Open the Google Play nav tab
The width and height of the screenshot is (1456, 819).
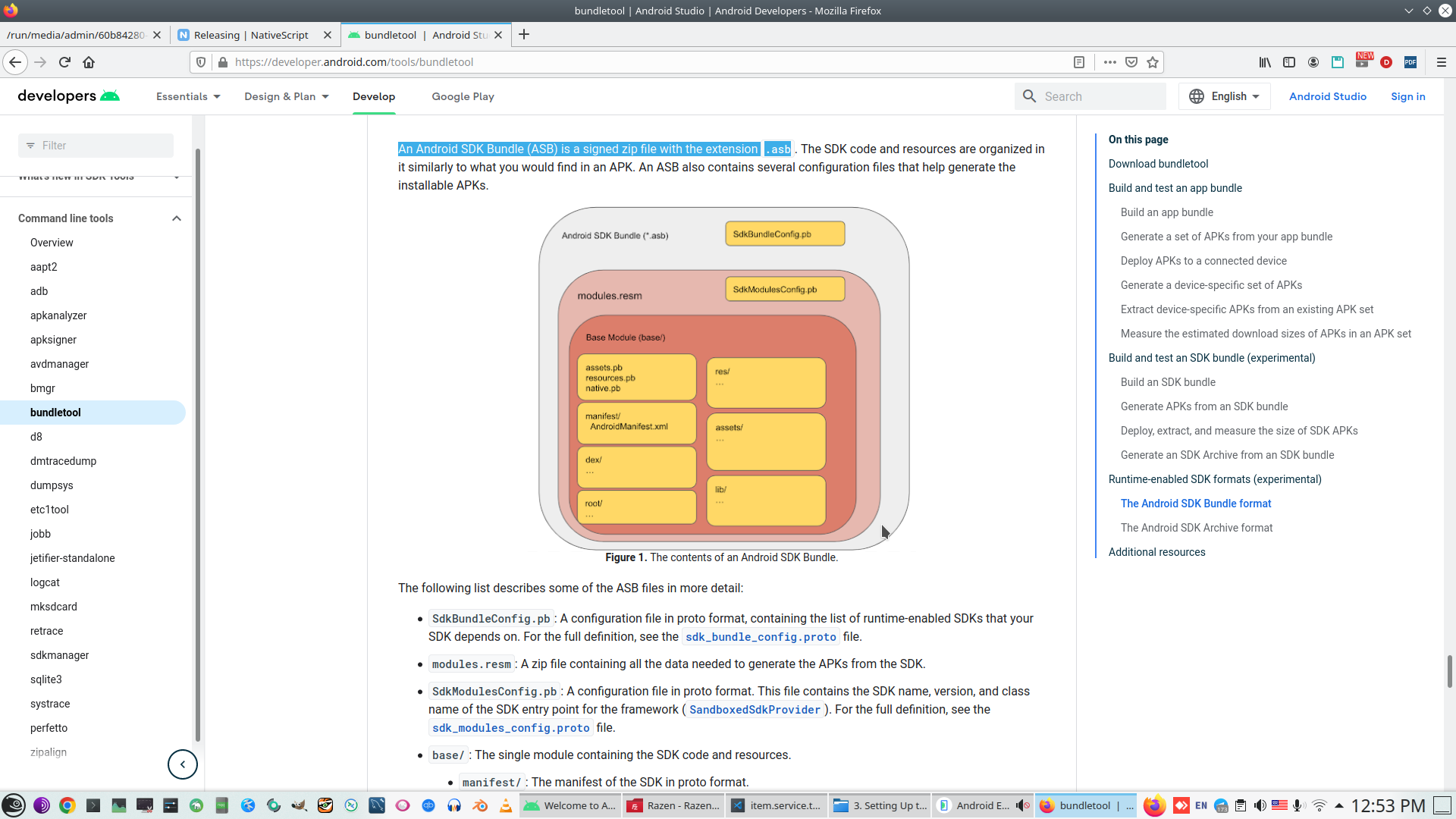tap(463, 96)
